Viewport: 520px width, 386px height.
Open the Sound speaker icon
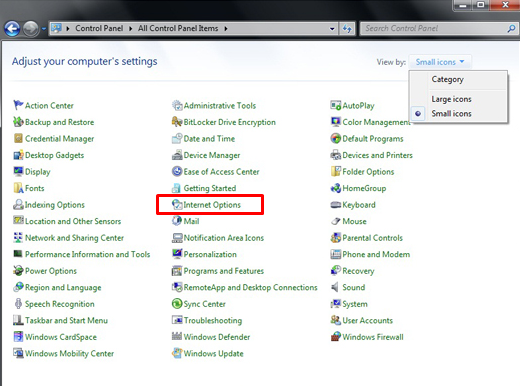pos(335,287)
